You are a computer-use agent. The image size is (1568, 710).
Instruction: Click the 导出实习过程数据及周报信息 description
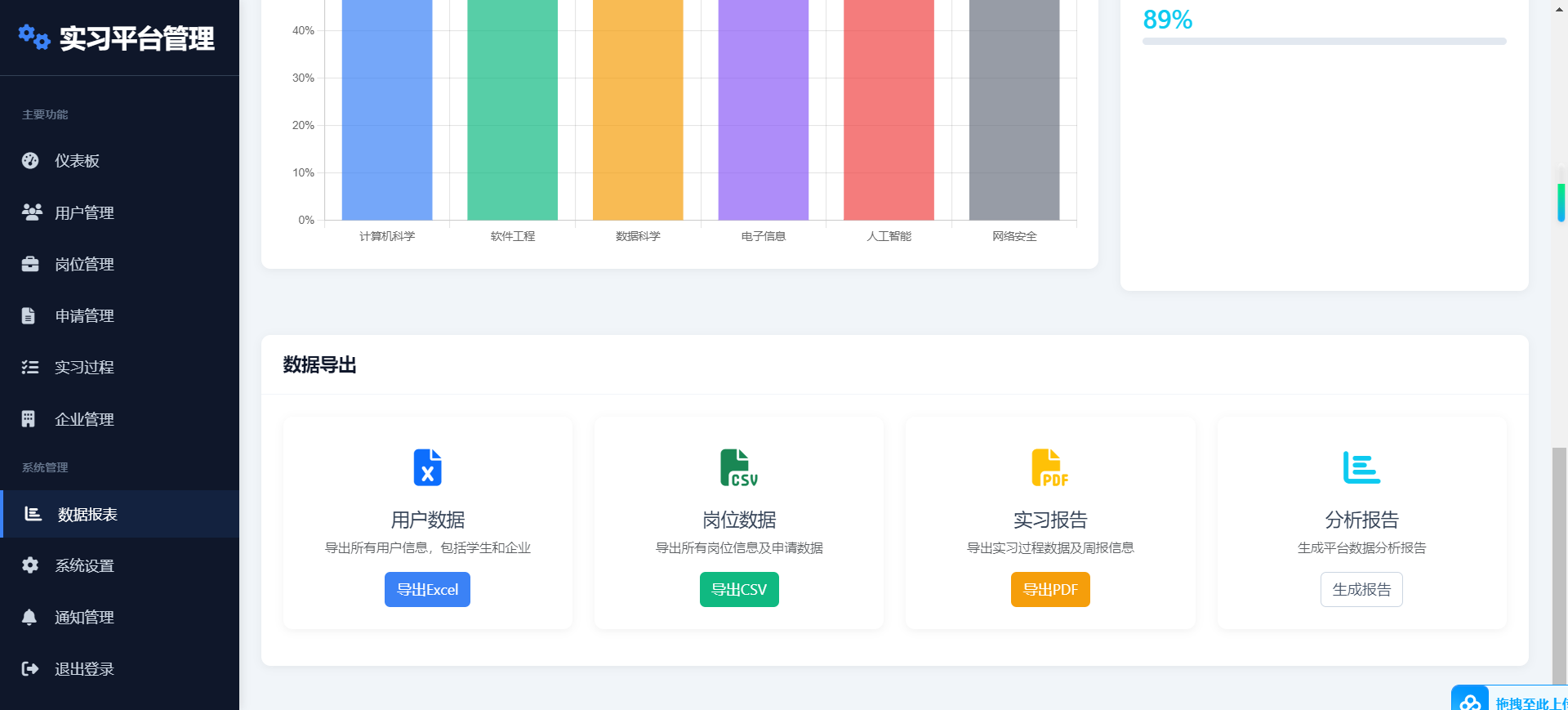[1050, 547]
